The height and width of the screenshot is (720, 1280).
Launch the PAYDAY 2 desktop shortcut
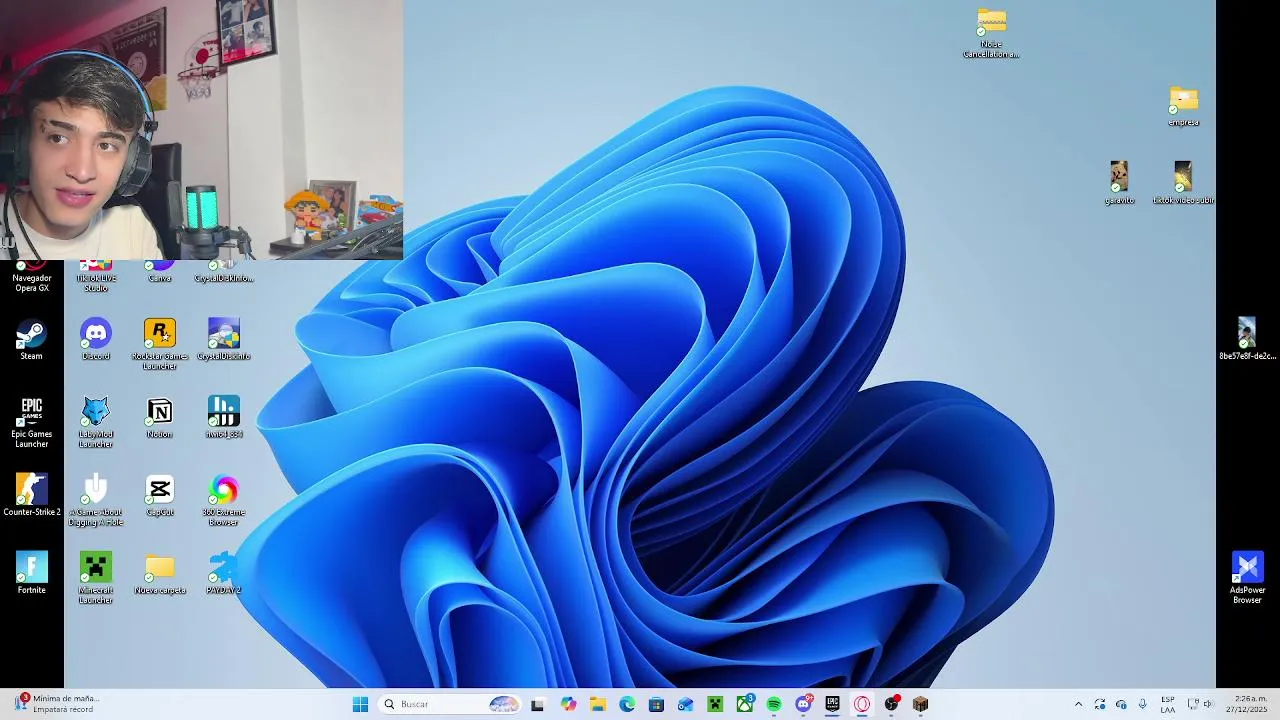click(x=224, y=574)
